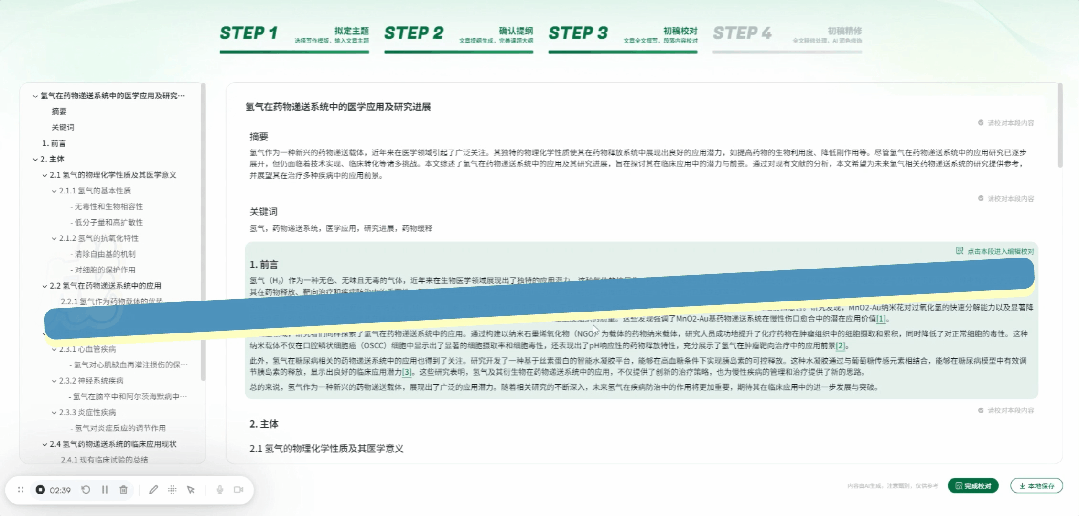
Task: Select 摘要 in the outline tree
Action: coord(59,111)
